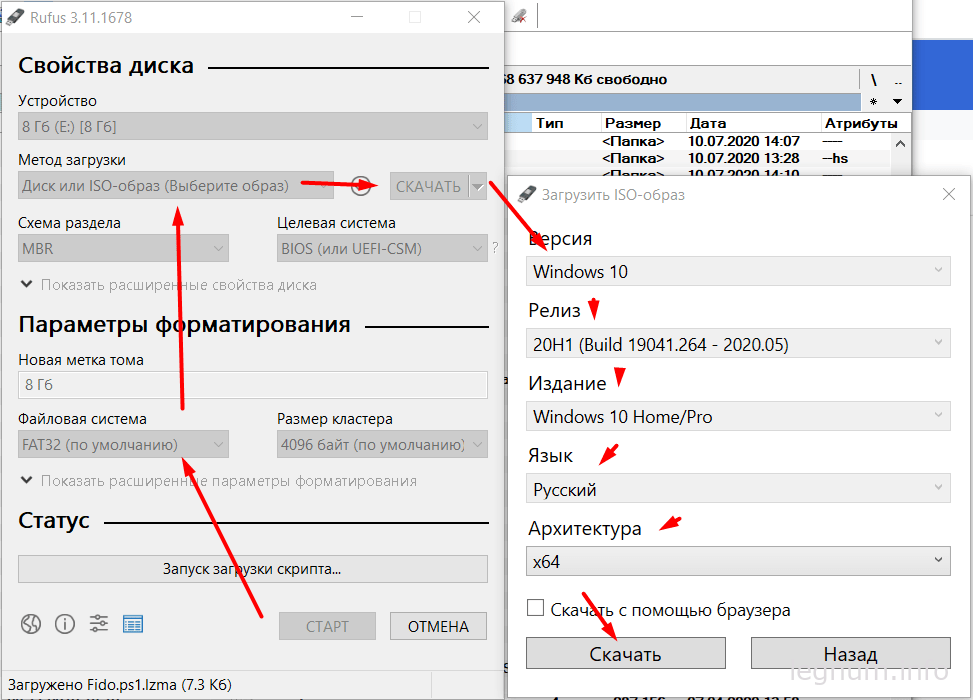Click the asterisk button in file manager
The image size is (973, 700).
pyautogui.click(x=873, y=102)
